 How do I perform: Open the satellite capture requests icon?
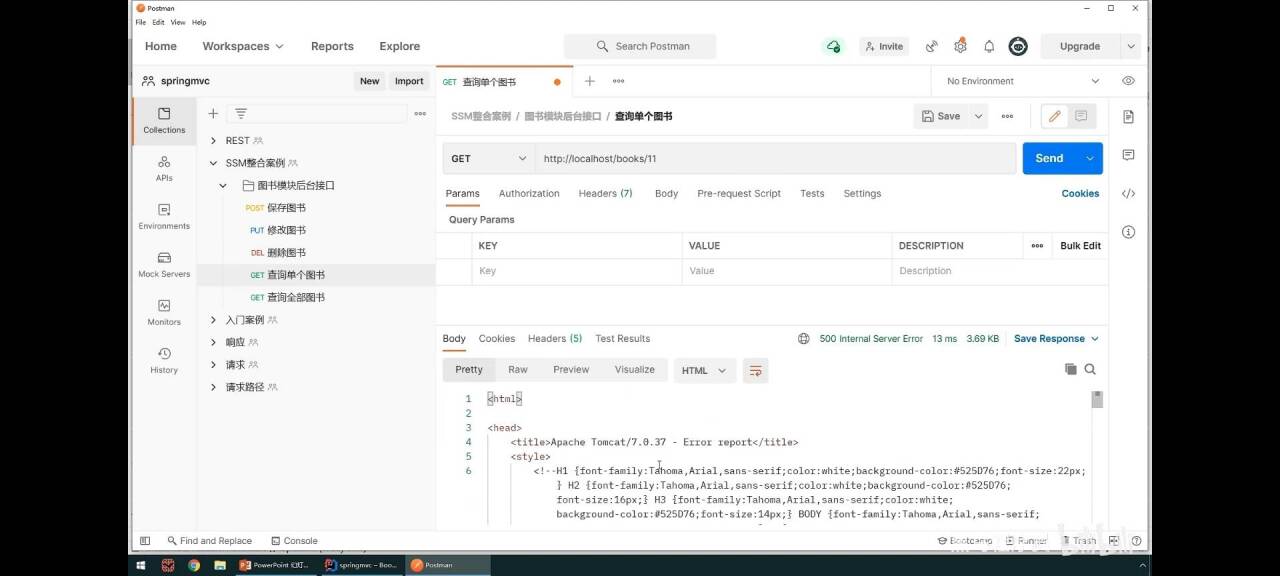pos(931,46)
